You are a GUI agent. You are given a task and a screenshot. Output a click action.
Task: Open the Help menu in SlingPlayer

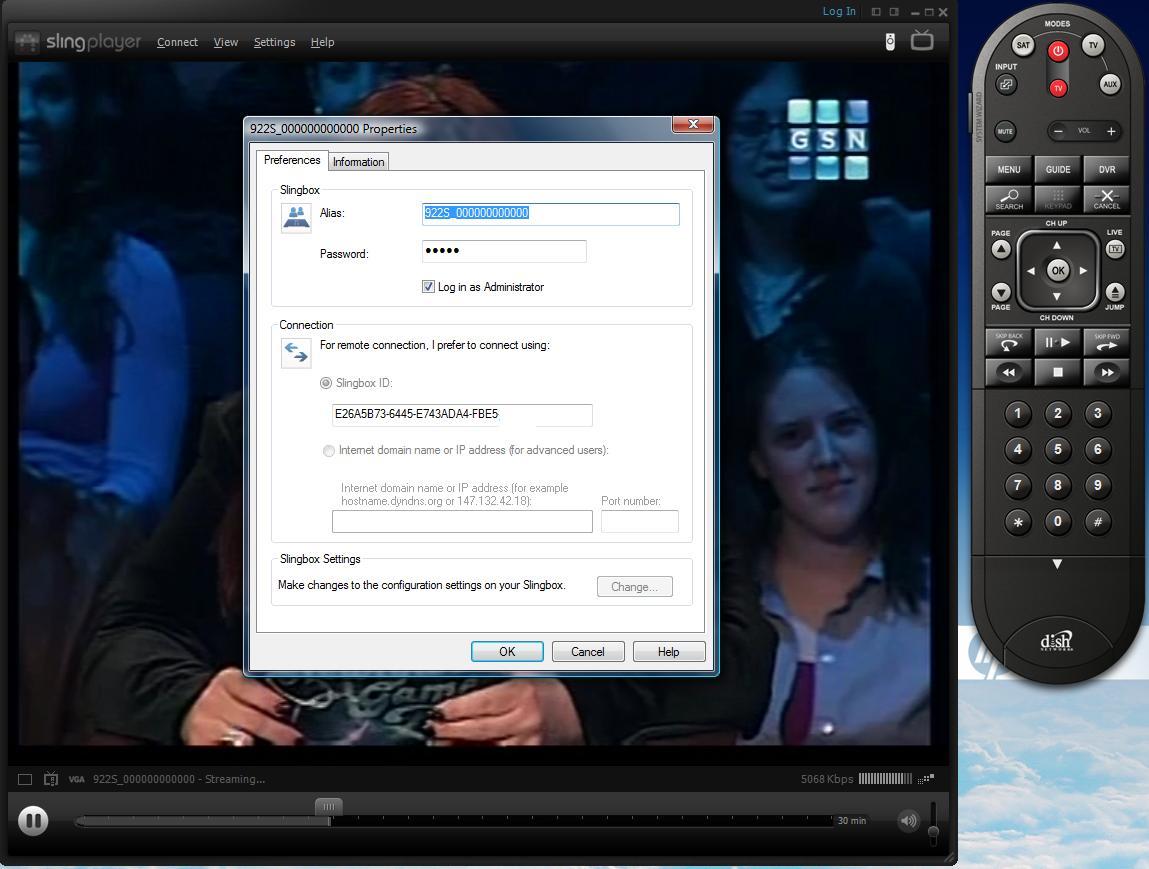[322, 42]
